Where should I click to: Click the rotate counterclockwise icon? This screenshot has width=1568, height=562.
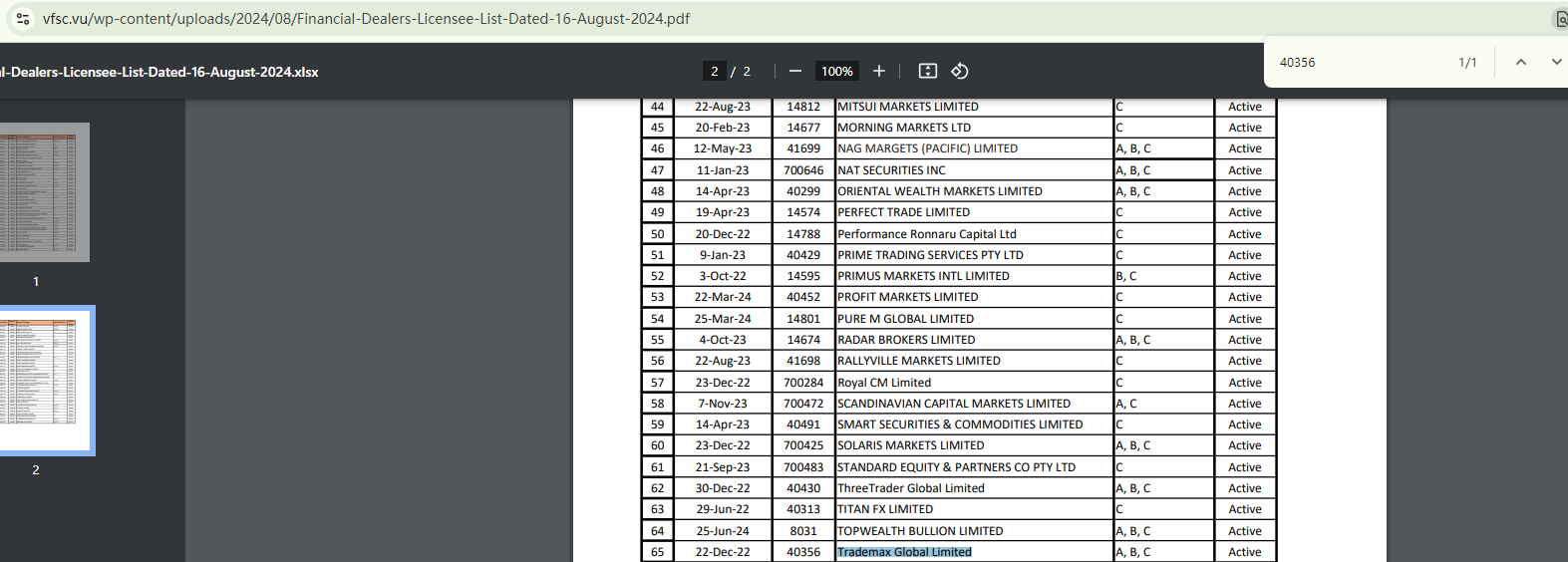pyautogui.click(x=959, y=71)
